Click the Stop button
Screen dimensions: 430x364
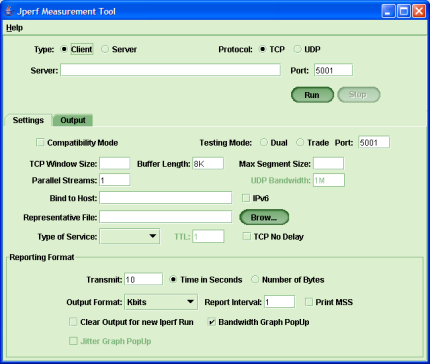(358, 95)
